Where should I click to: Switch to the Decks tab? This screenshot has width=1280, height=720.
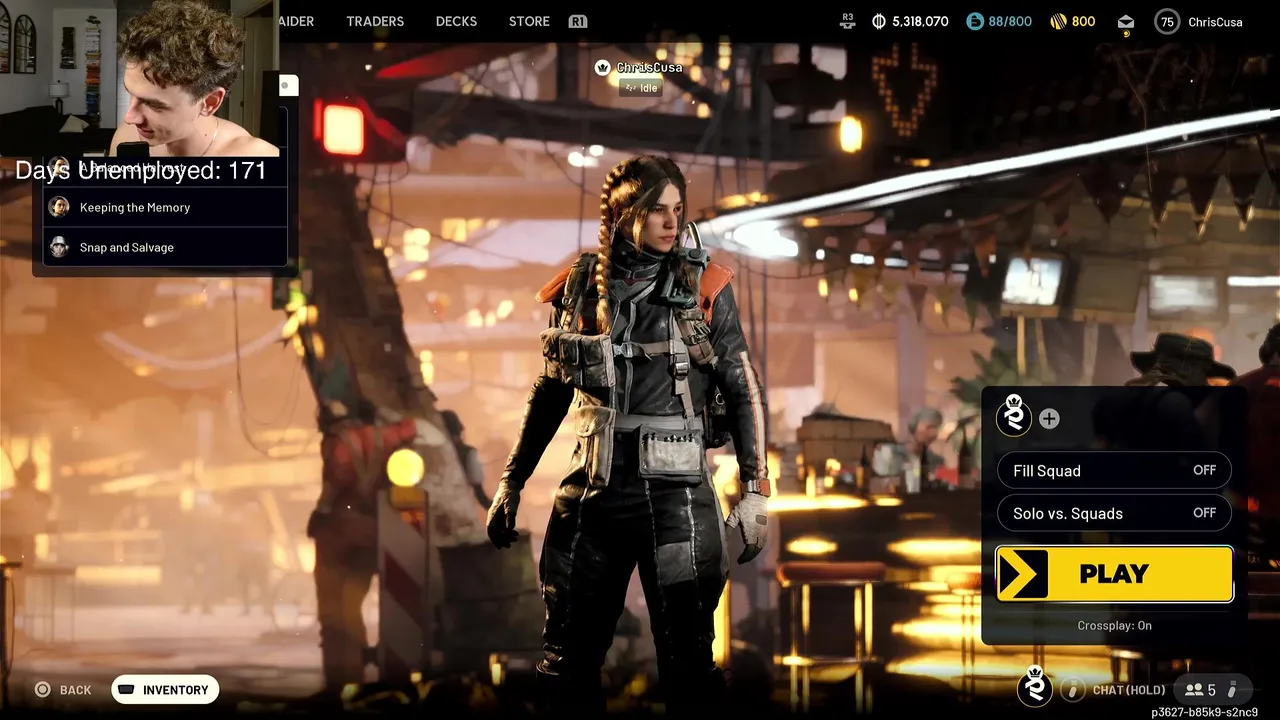[x=456, y=21]
